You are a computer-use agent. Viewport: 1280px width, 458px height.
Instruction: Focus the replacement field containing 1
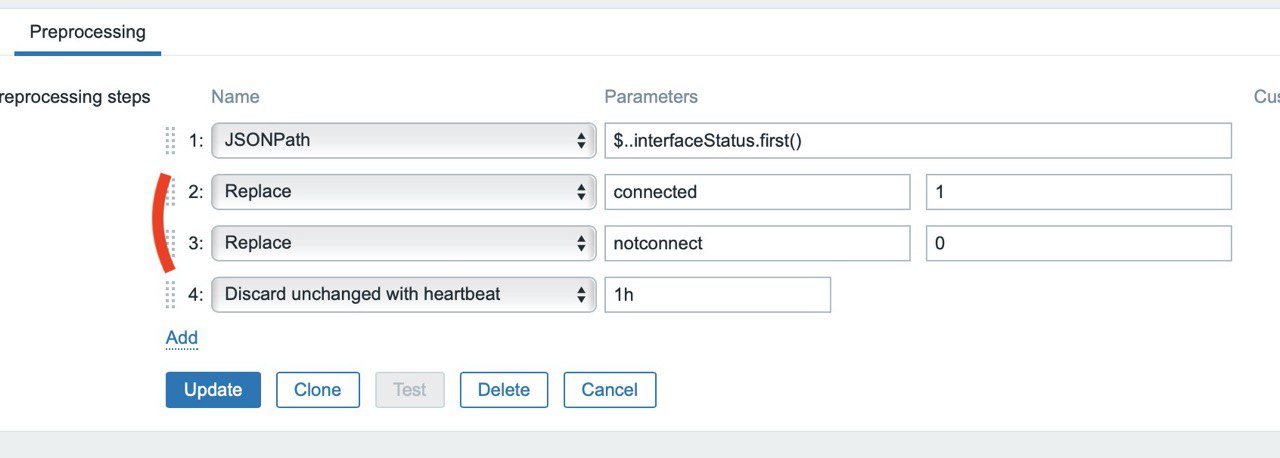(x=1079, y=192)
